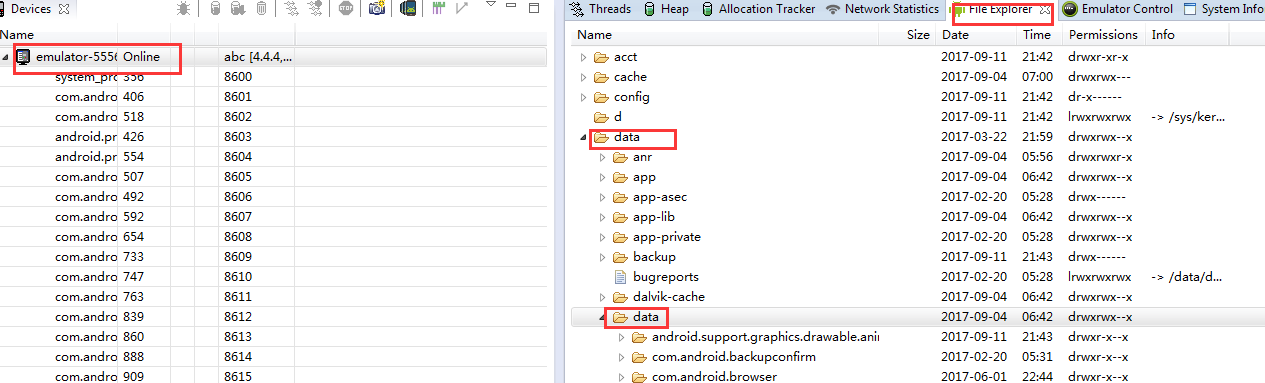The image size is (1265, 383).
Task: Expand the acct folder
Action: pyautogui.click(x=584, y=57)
